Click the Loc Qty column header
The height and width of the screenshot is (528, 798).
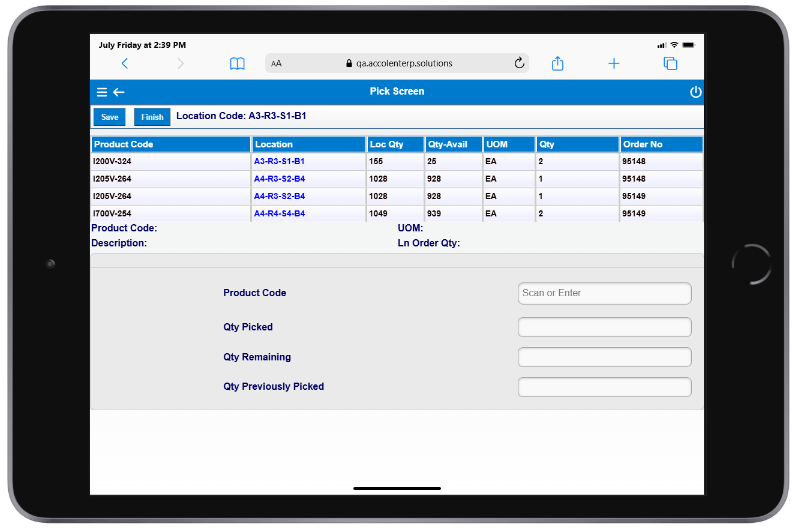coord(395,145)
